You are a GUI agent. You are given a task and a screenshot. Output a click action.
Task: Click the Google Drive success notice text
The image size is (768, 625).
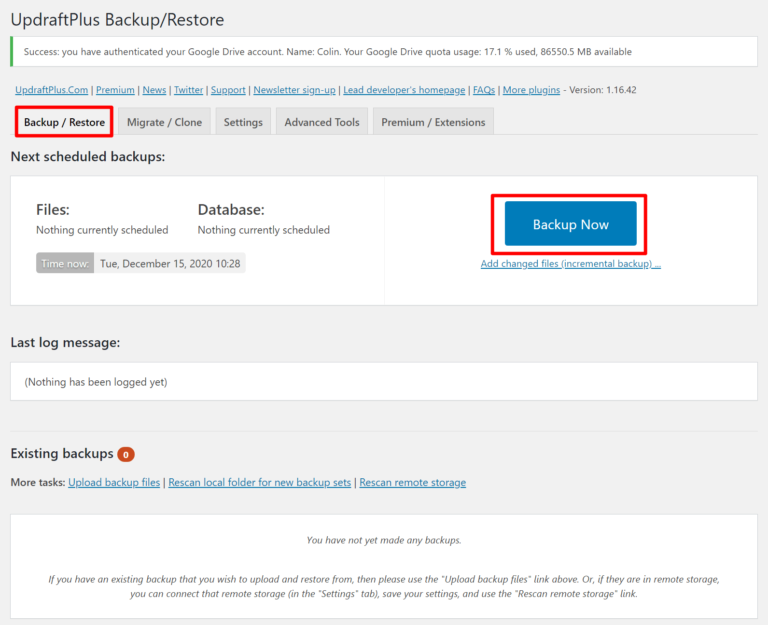pyautogui.click(x=328, y=52)
